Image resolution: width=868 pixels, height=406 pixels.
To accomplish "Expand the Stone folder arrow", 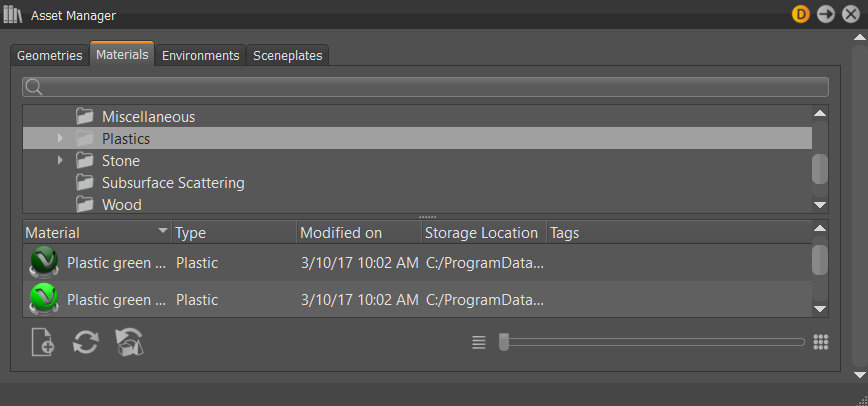I will tap(61, 160).
